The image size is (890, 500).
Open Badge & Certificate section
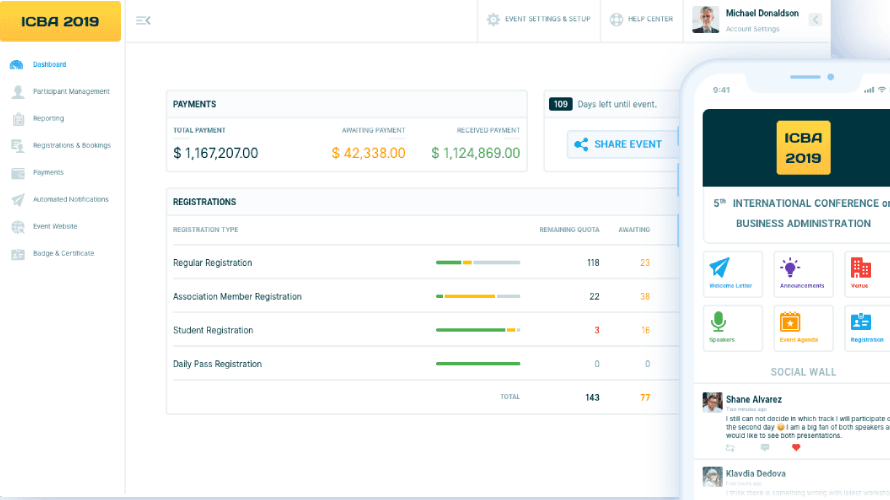[63, 254]
